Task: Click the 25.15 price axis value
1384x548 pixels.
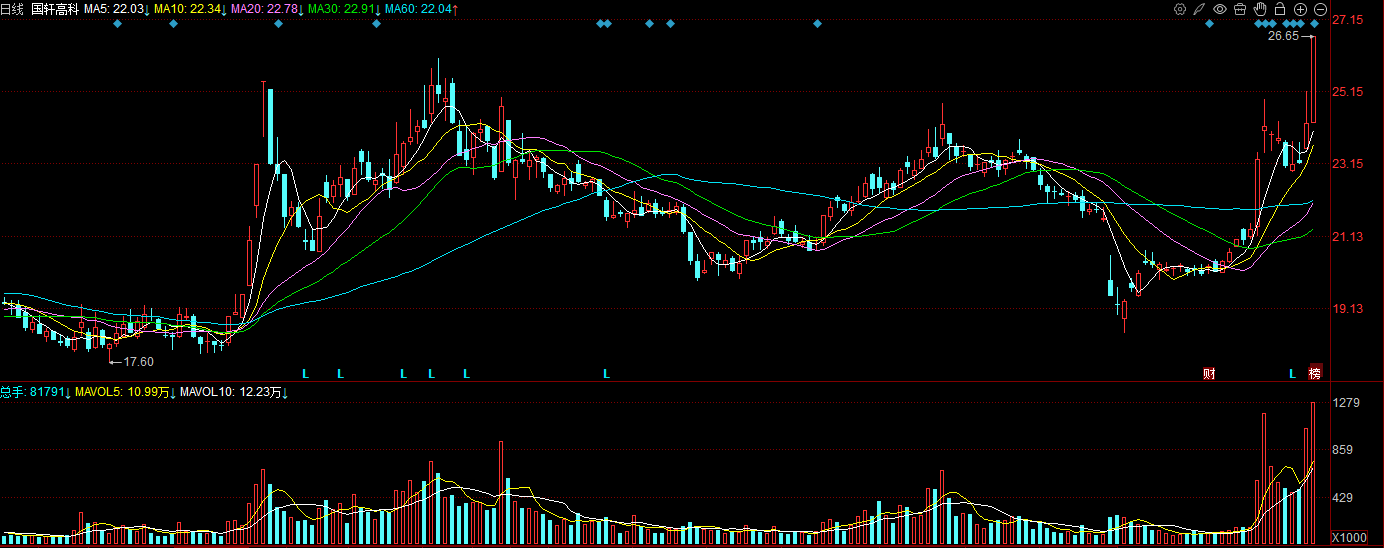Action: pyautogui.click(x=1349, y=92)
